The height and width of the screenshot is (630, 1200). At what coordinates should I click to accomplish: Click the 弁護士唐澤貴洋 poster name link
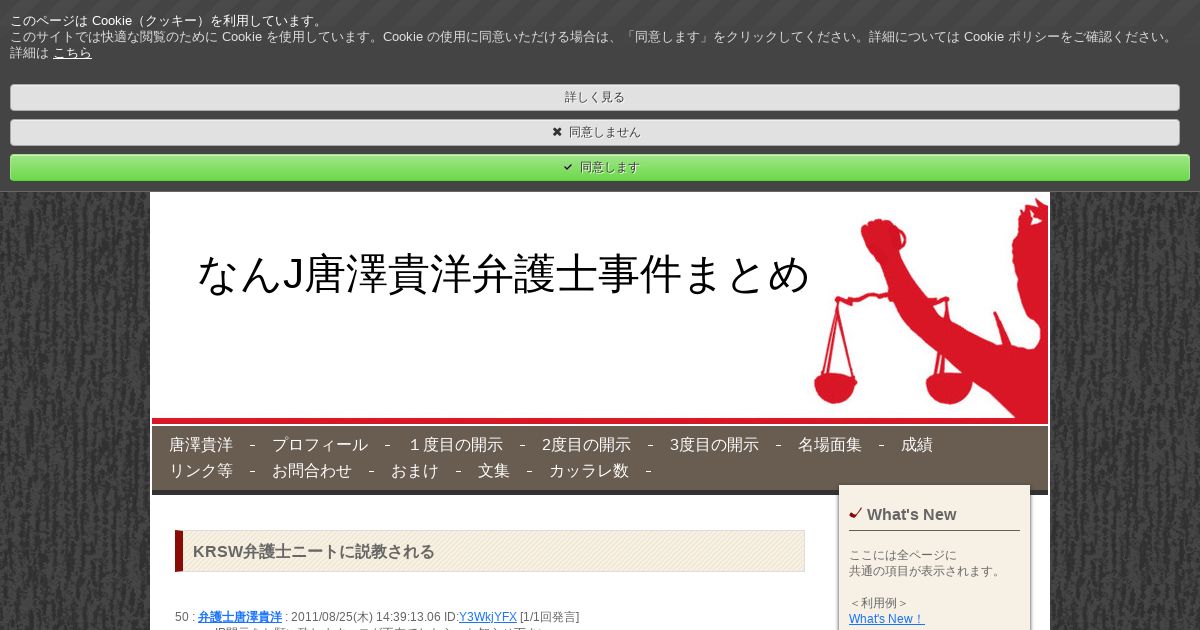(x=240, y=617)
